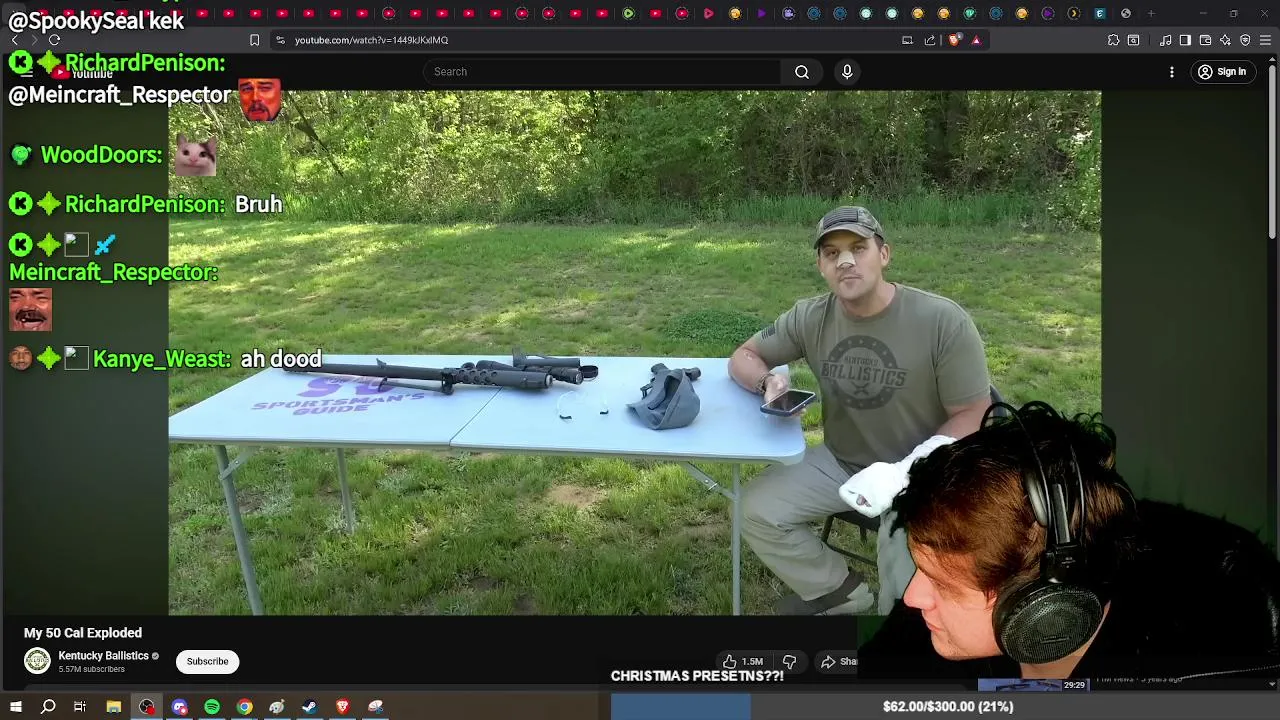Open Steam from the taskbar
Screen dimensions: 1280x720
309,707
